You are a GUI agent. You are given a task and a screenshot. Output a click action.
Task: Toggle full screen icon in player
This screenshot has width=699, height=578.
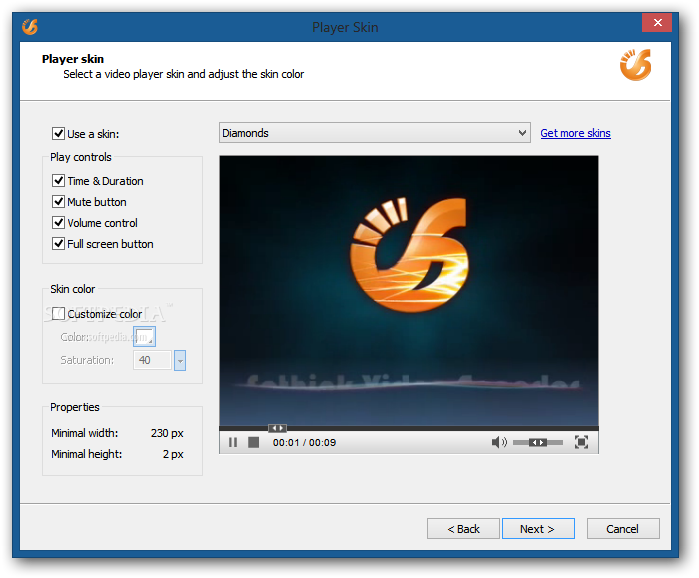pyautogui.click(x=581, y=442)
